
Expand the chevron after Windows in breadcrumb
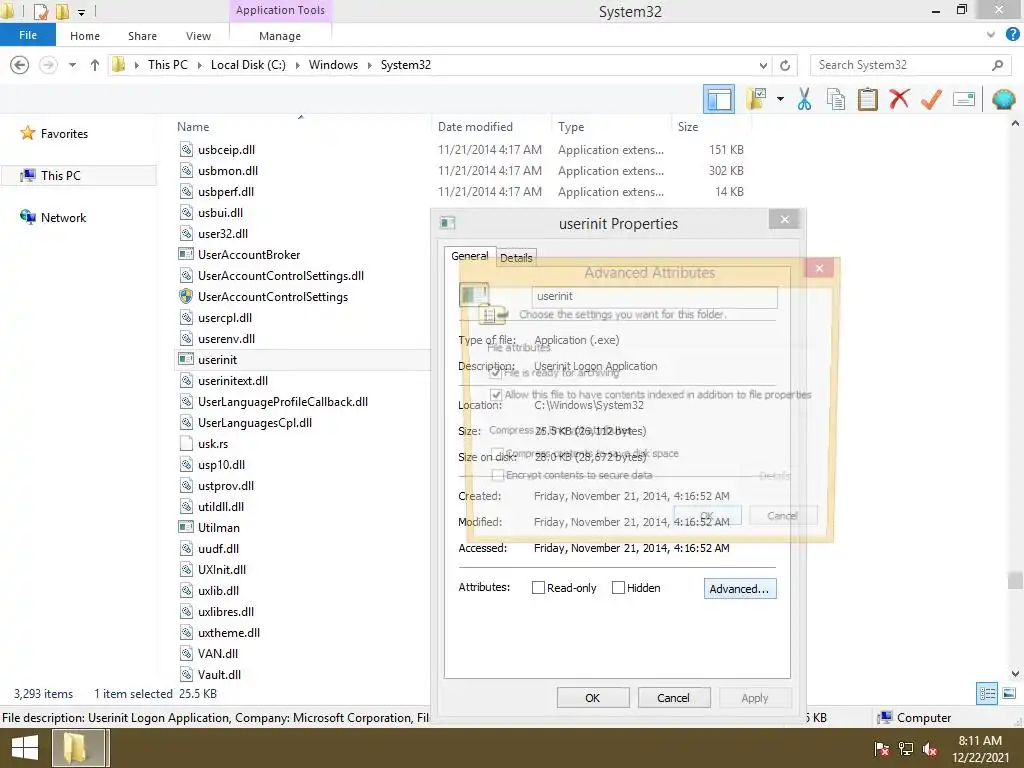tap(369, 65)
